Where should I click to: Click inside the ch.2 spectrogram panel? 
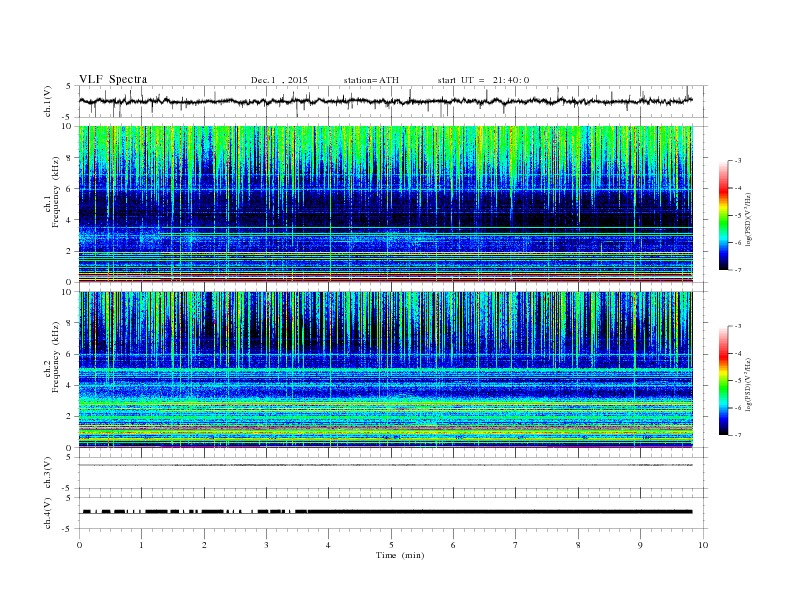coord(385,370)
